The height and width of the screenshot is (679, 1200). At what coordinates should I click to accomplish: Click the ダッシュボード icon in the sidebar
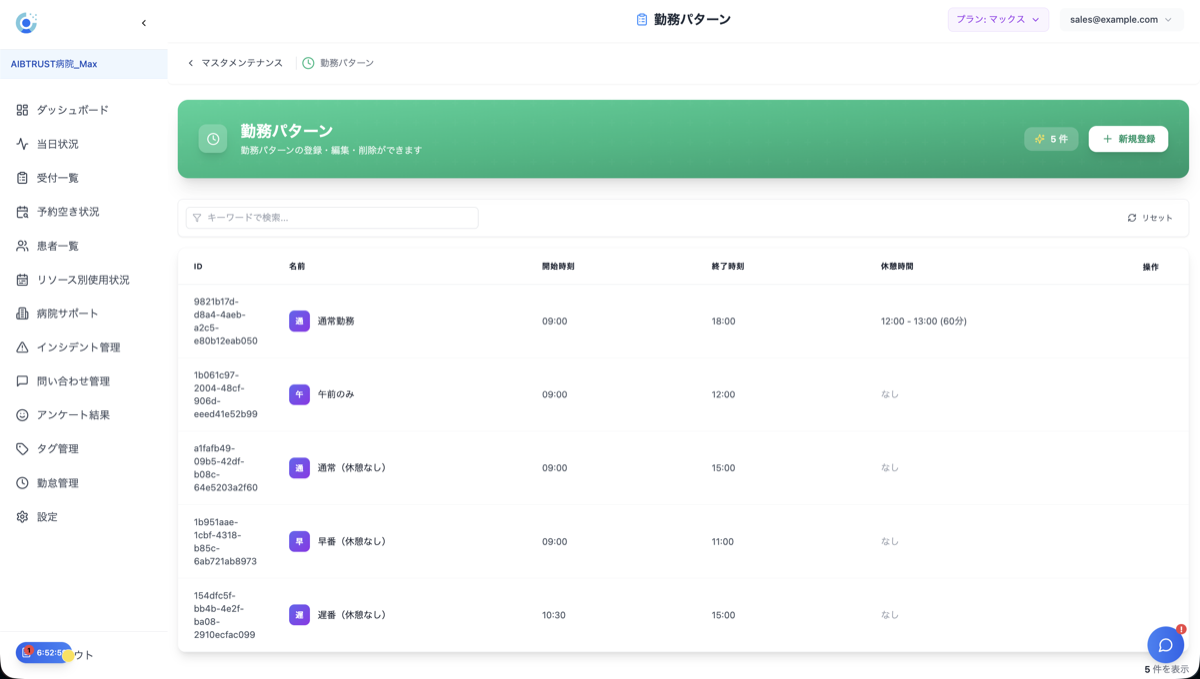click(20, 110)
